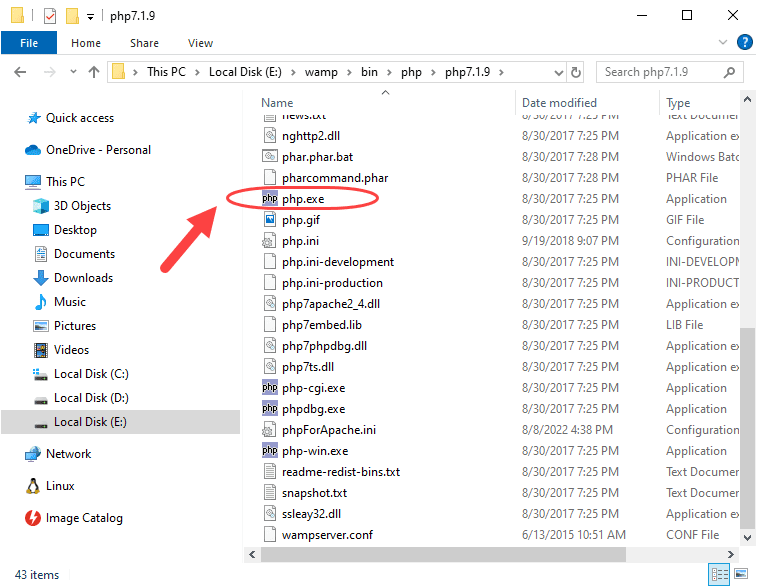The width and height of the screenshot is (757, 587).
Task: Select the php-cgi.exe file icon
Action: point(270,388)
